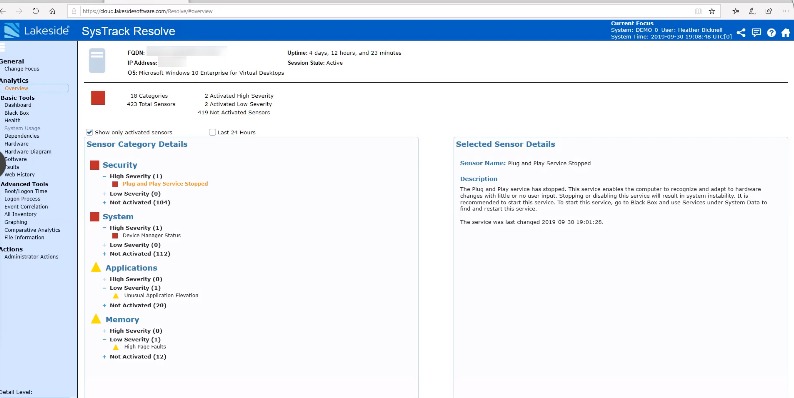Open Logon Process in sidebar
This screenshot has height=398, width=794.
tap(22, 199)
